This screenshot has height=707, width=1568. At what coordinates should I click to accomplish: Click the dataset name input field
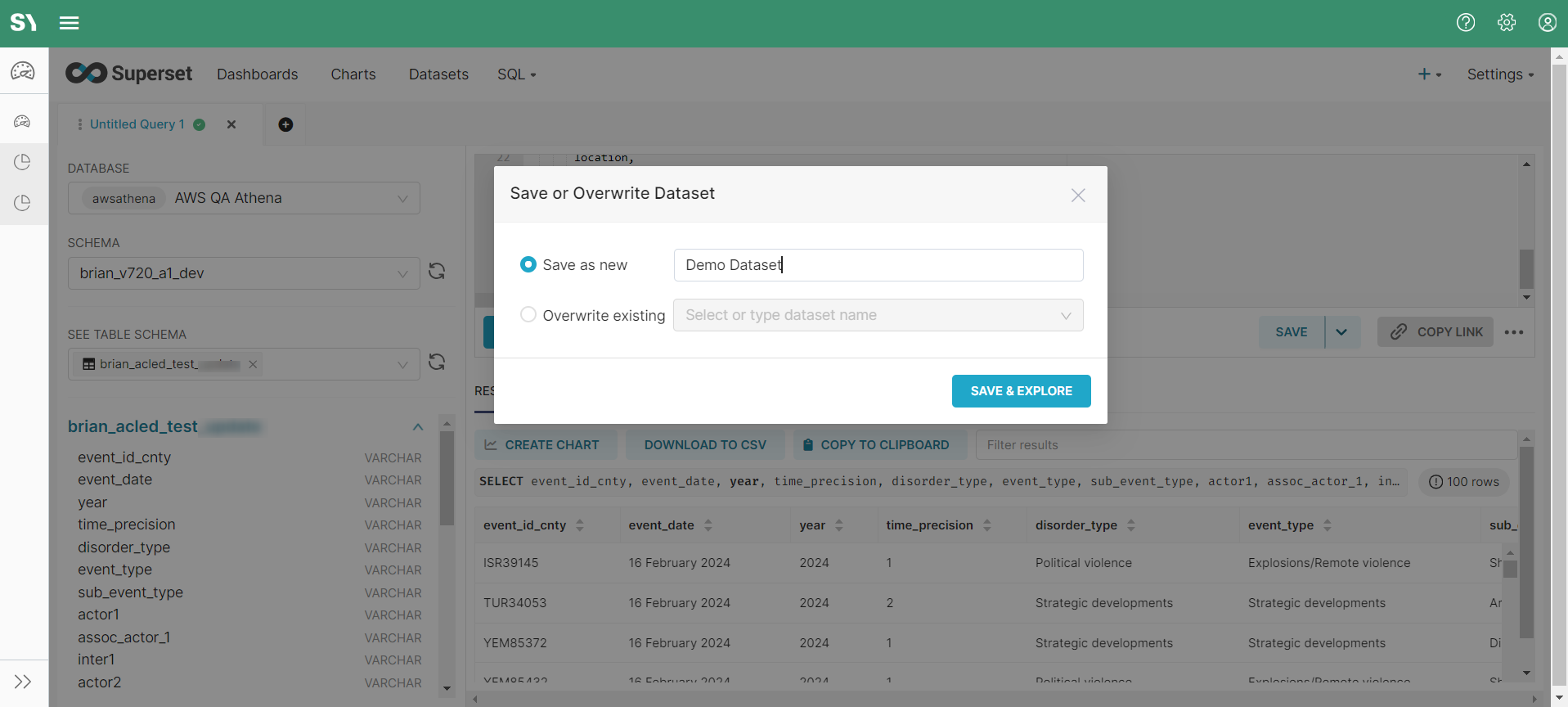[878, 265]
